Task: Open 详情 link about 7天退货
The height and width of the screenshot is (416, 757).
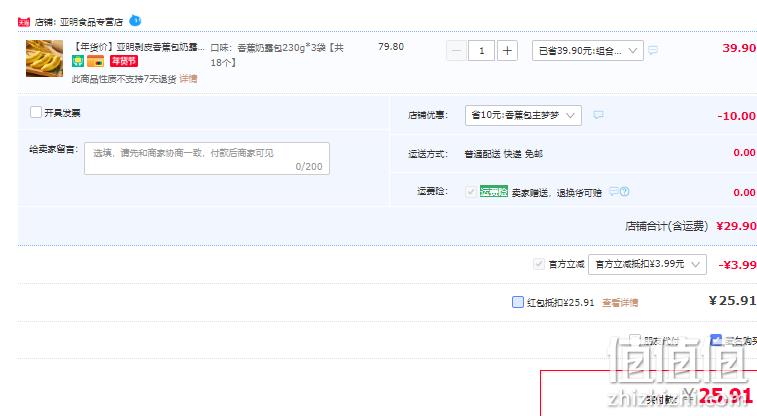Action: tap(188, 79)
